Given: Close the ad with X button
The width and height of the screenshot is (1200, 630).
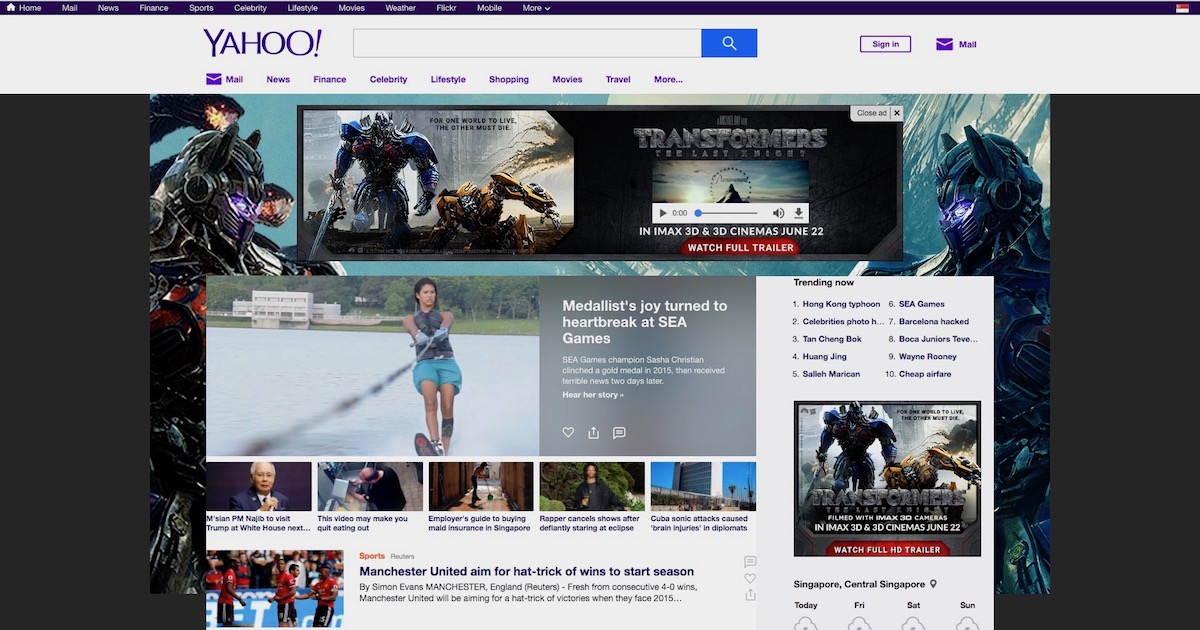Looking at the screenshot, I should pyautogui.click(x=897, y=113).
